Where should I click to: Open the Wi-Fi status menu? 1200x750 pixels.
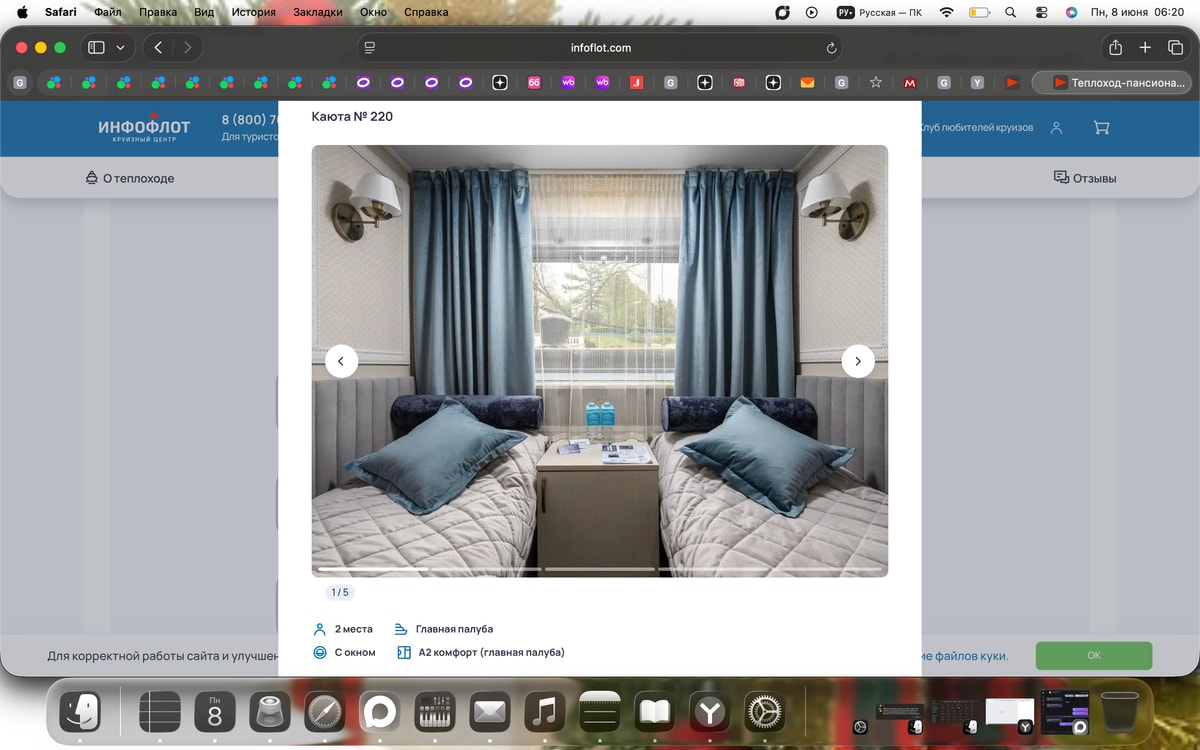coord(946,12)
